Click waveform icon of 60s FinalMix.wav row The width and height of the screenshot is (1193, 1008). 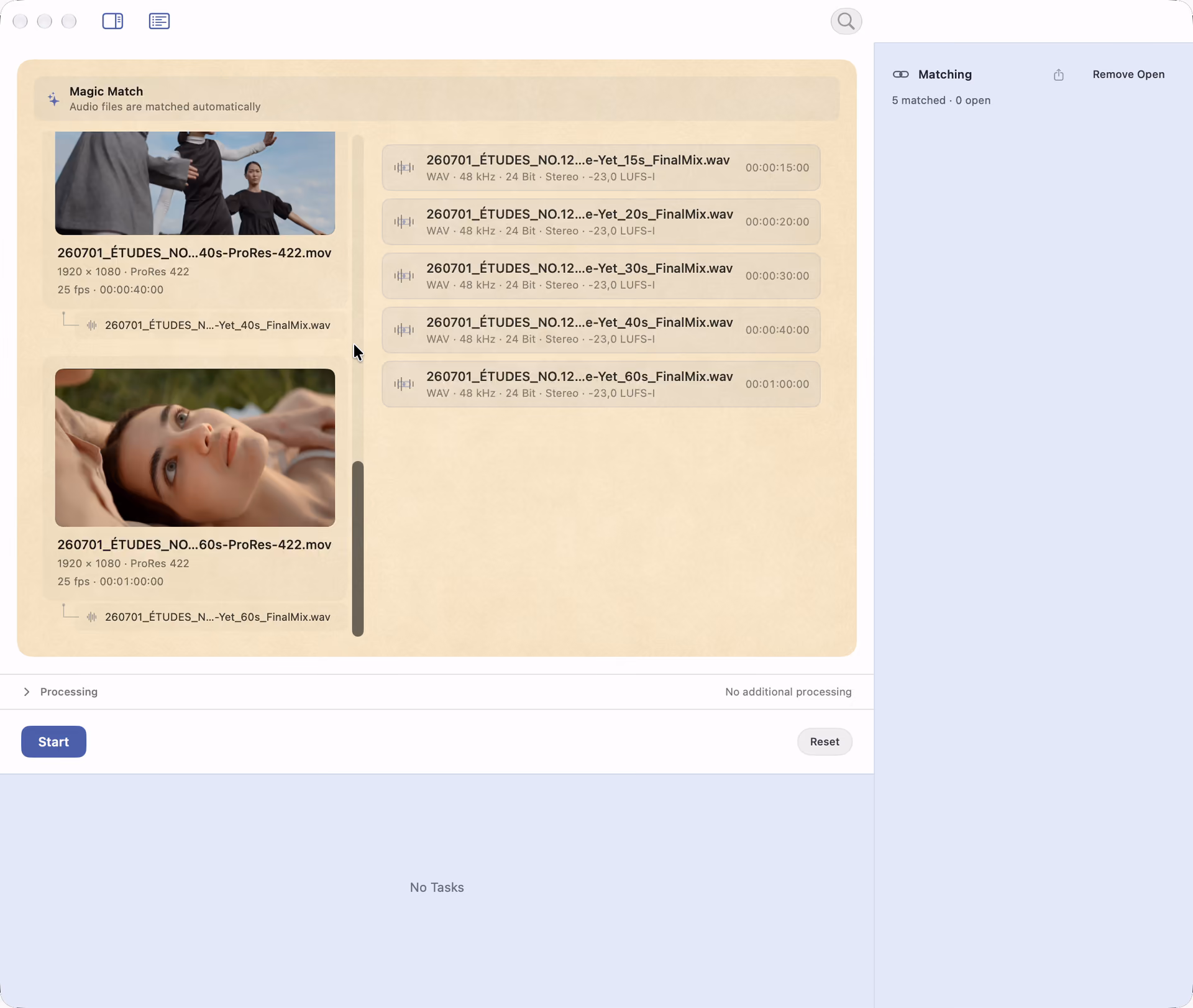[404, 384]
